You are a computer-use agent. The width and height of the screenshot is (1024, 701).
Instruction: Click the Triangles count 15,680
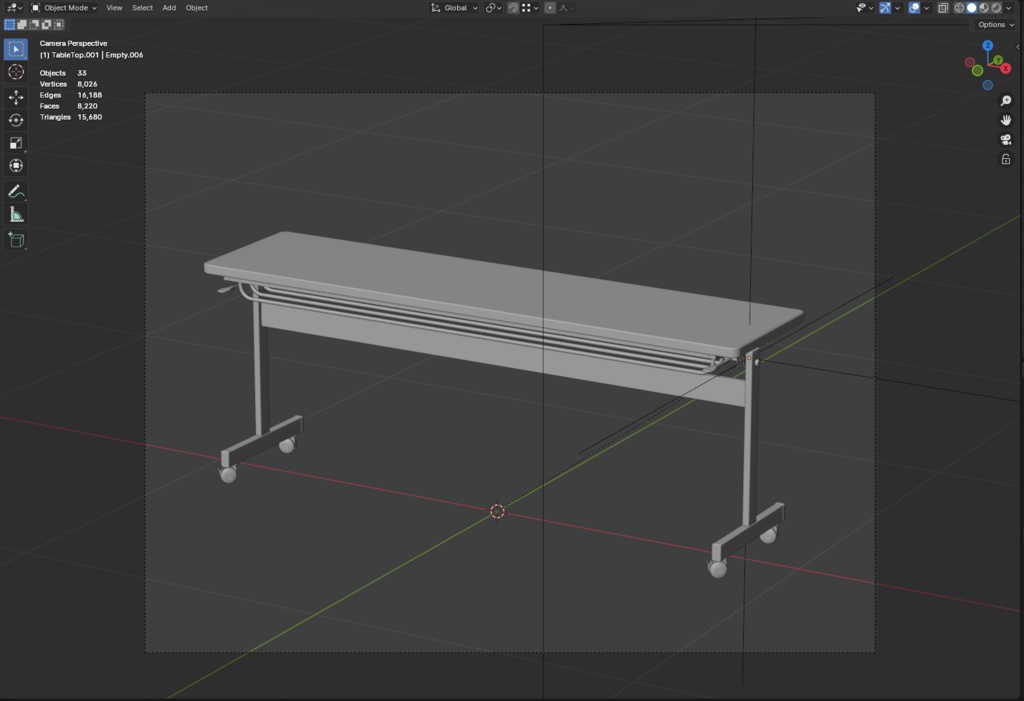pos(89,117)
